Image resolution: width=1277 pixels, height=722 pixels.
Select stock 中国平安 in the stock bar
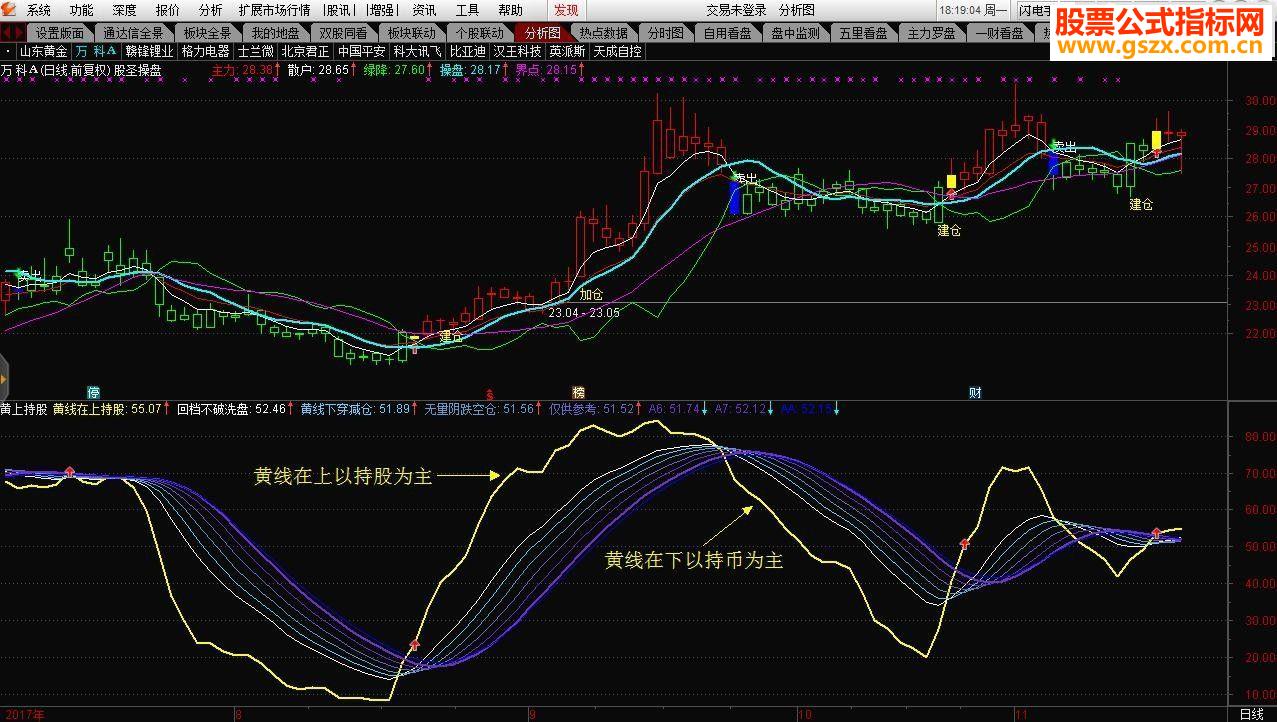(x=361, y=51)
